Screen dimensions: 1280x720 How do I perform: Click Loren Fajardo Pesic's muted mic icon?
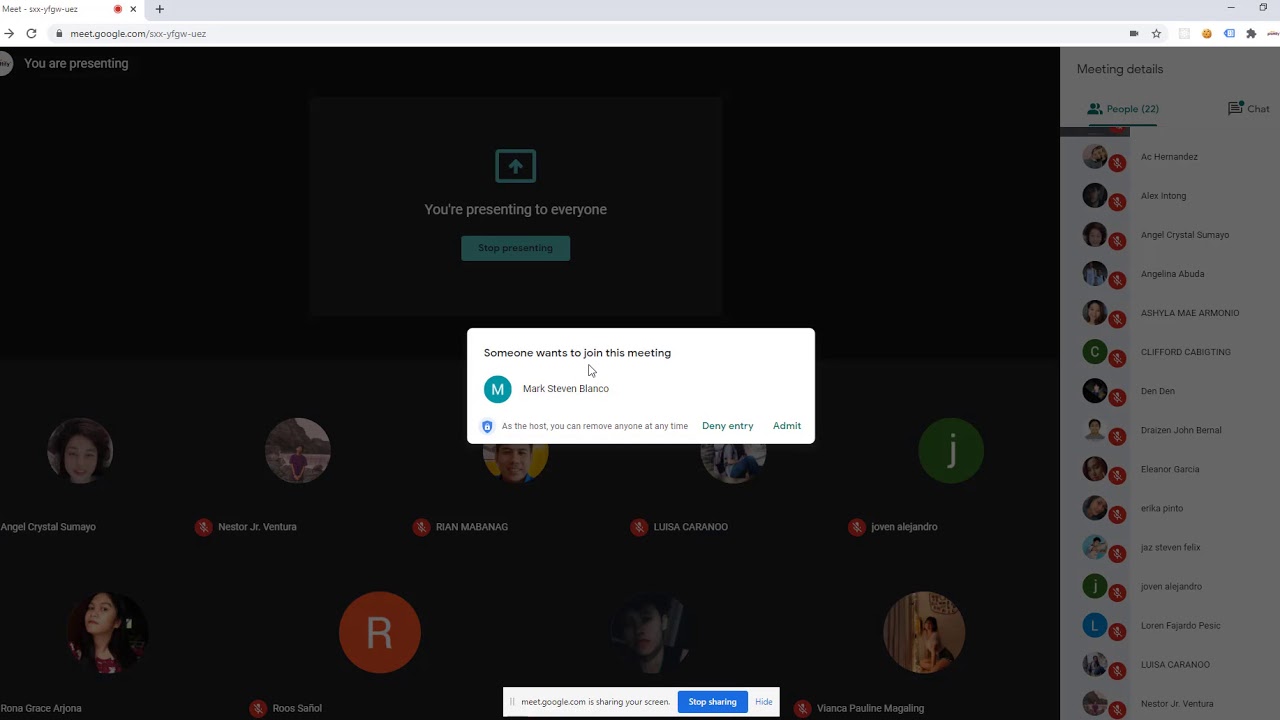1118,632
